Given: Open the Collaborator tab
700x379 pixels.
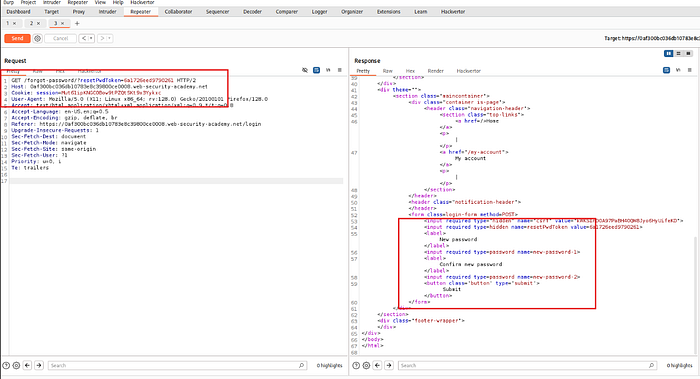Looking at the screenshot, I should (178, 12).
